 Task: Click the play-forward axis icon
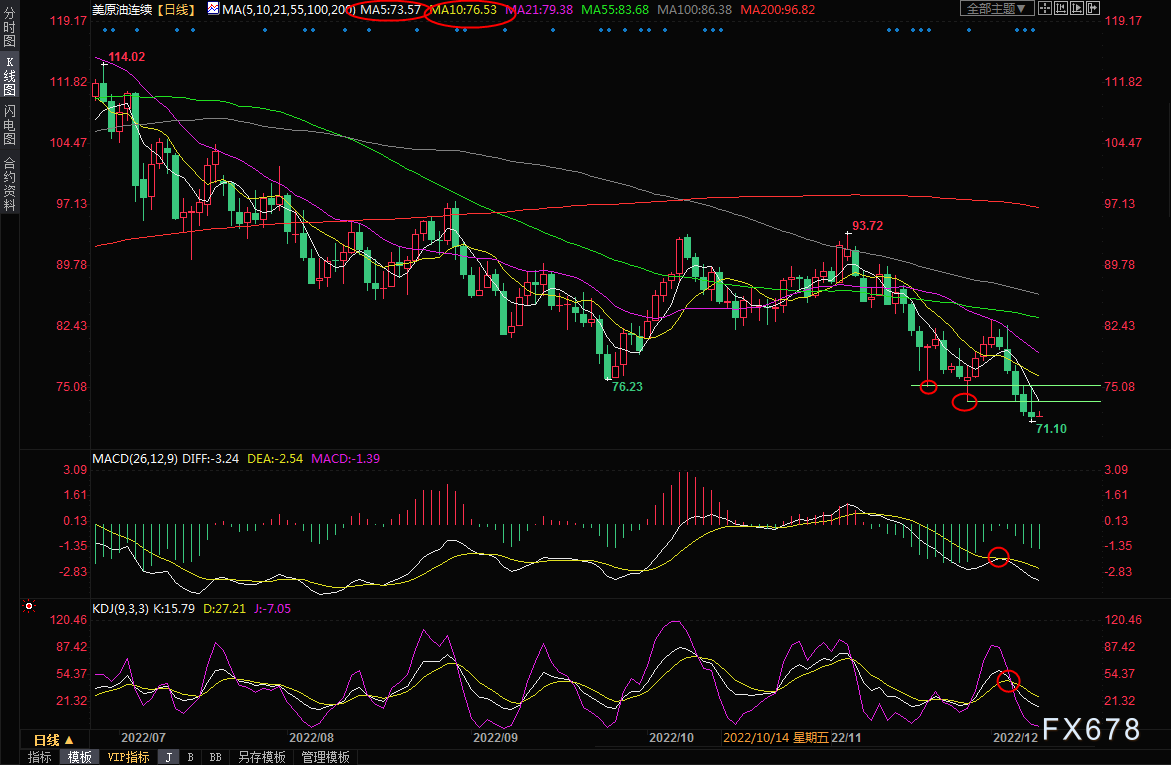tap(1077, 8)
